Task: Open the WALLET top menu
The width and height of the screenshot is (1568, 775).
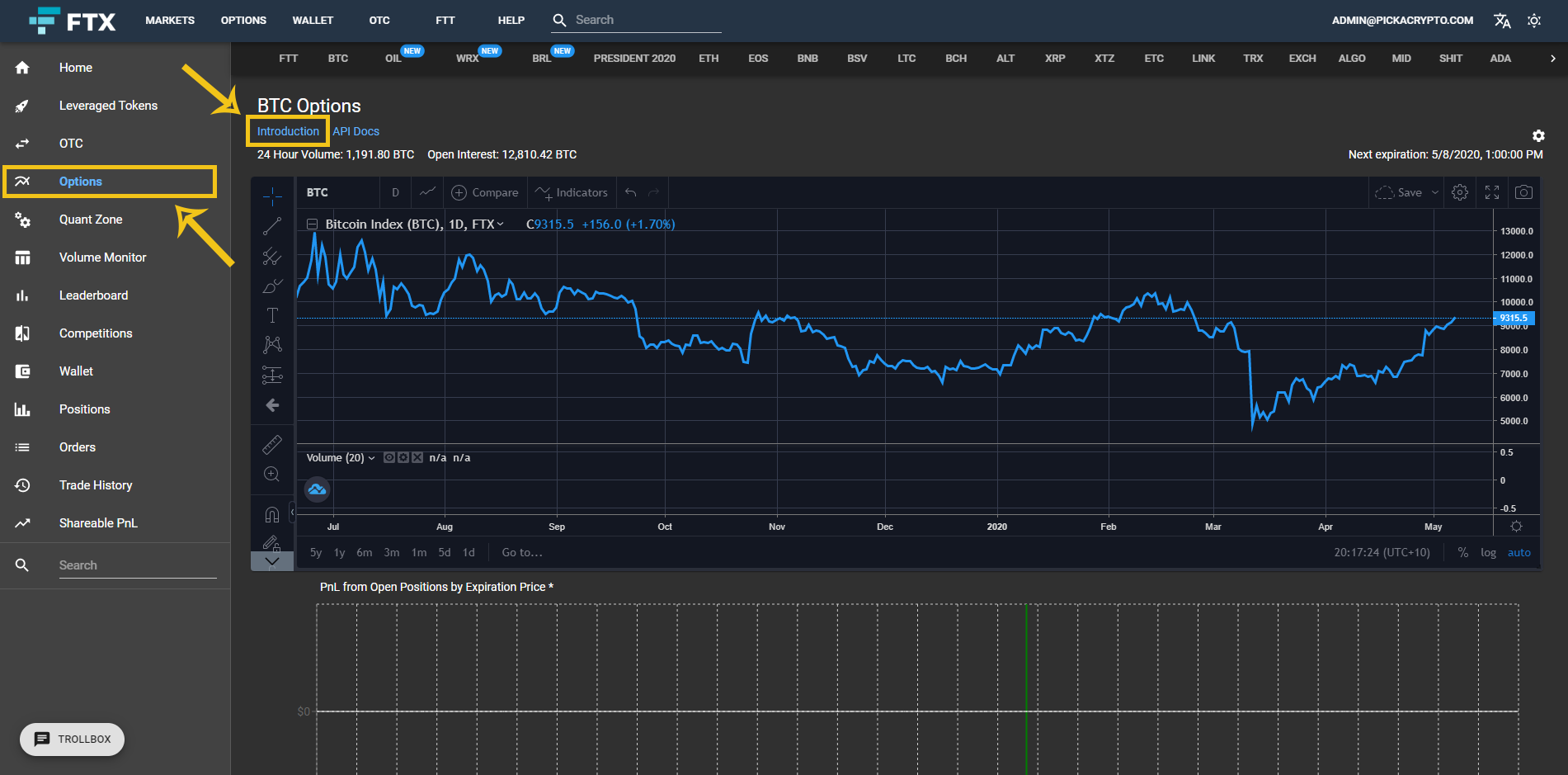Action: pos(313,21)
